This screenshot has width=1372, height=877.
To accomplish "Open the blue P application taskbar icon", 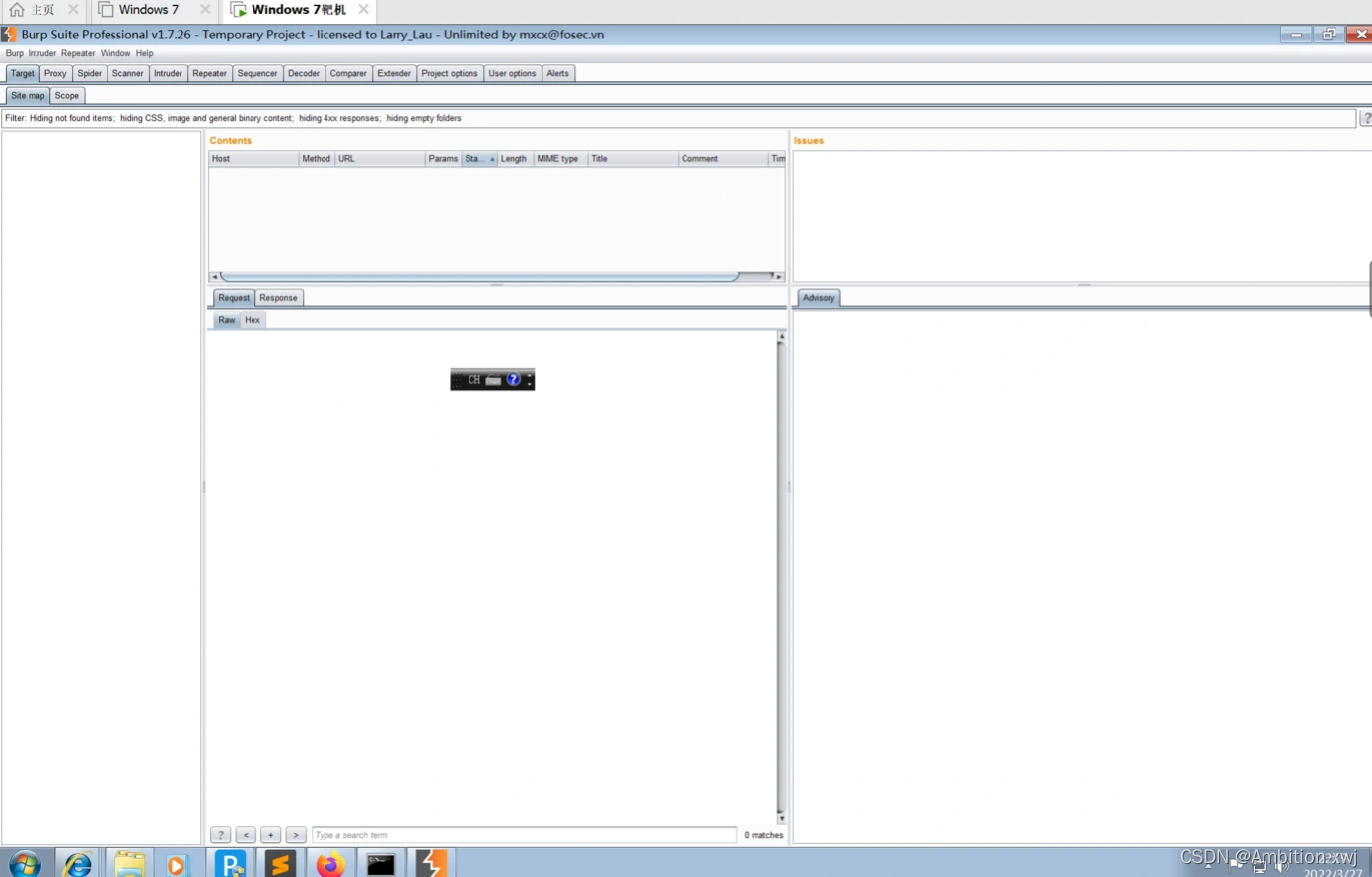I will pyautogui.click(x=230, y=864).
